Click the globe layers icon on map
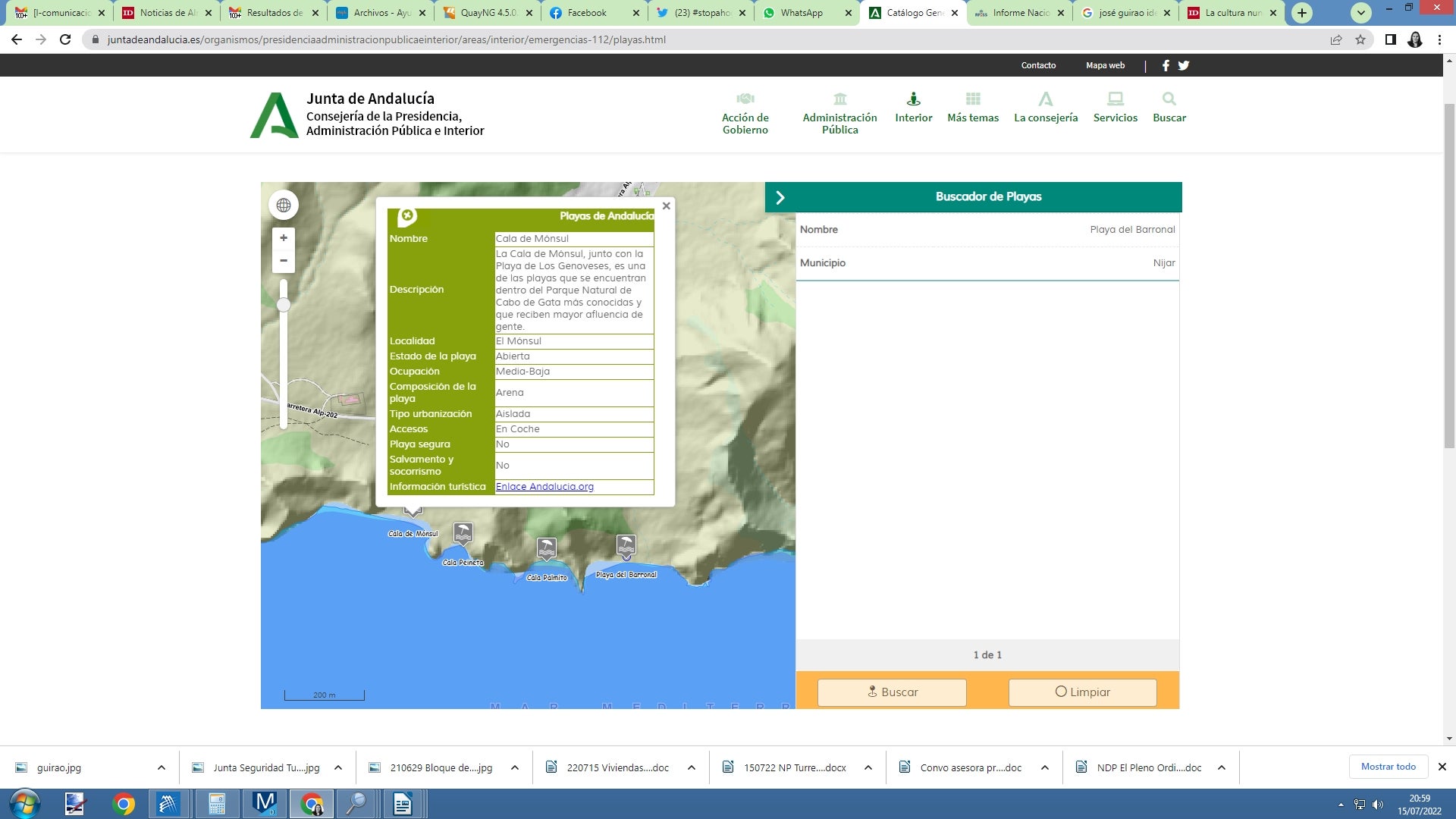Screen dimensions: 1456x819 click(284, 205)
